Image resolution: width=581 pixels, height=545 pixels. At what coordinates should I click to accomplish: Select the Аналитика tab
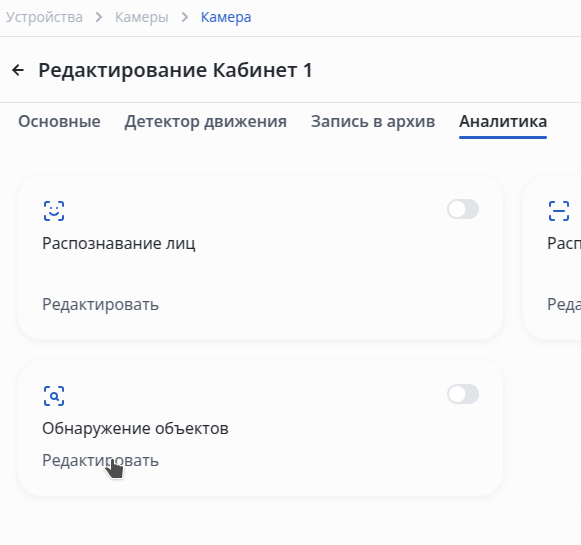coord(503,122)
